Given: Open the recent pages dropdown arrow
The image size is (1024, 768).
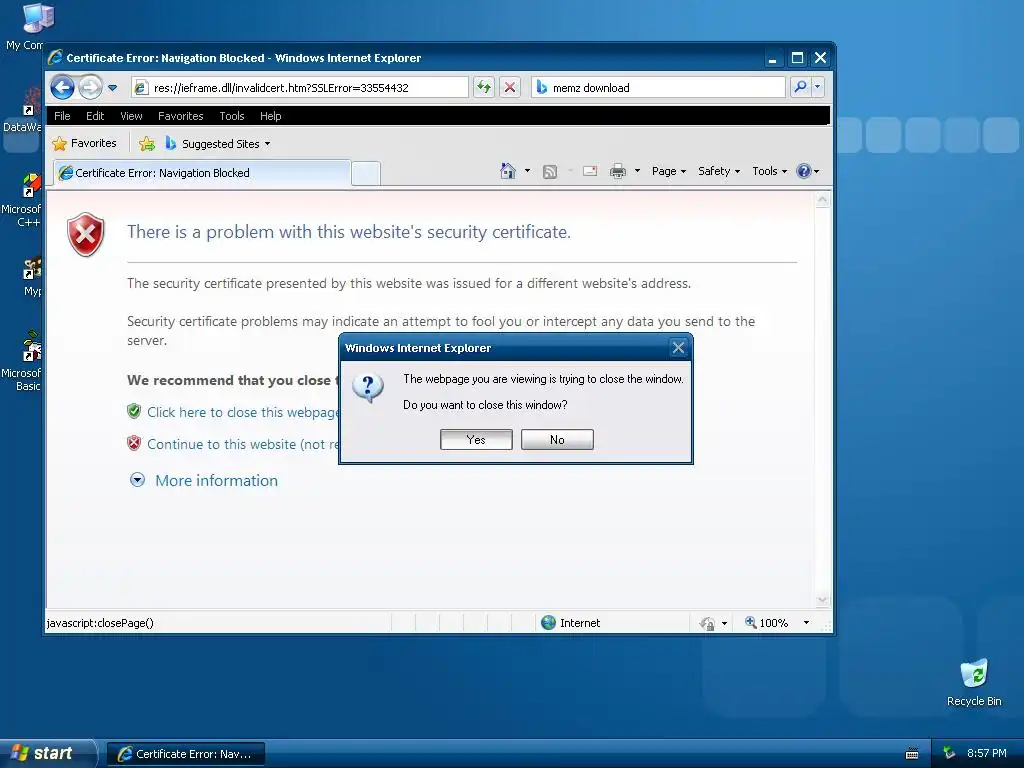Looking at the screenshot, I should tap(112, 88).
